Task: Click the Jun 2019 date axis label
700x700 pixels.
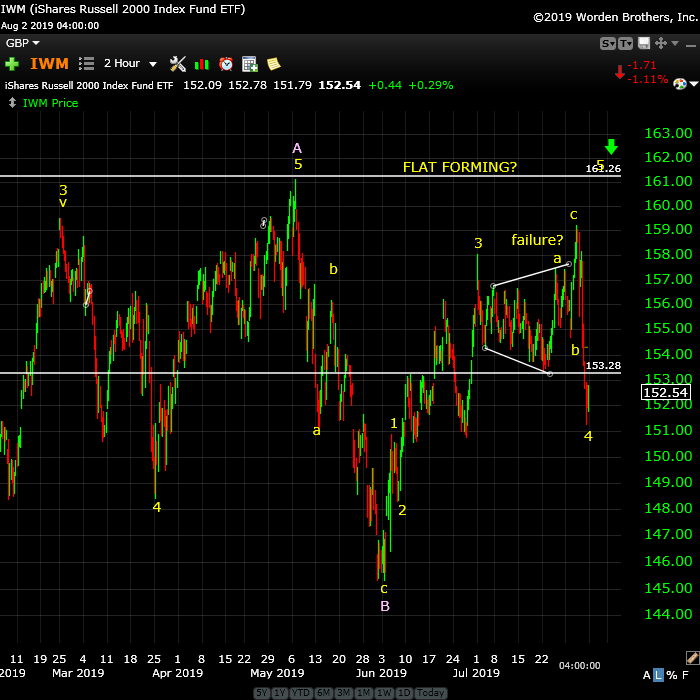Action: (x=381, y=673)
